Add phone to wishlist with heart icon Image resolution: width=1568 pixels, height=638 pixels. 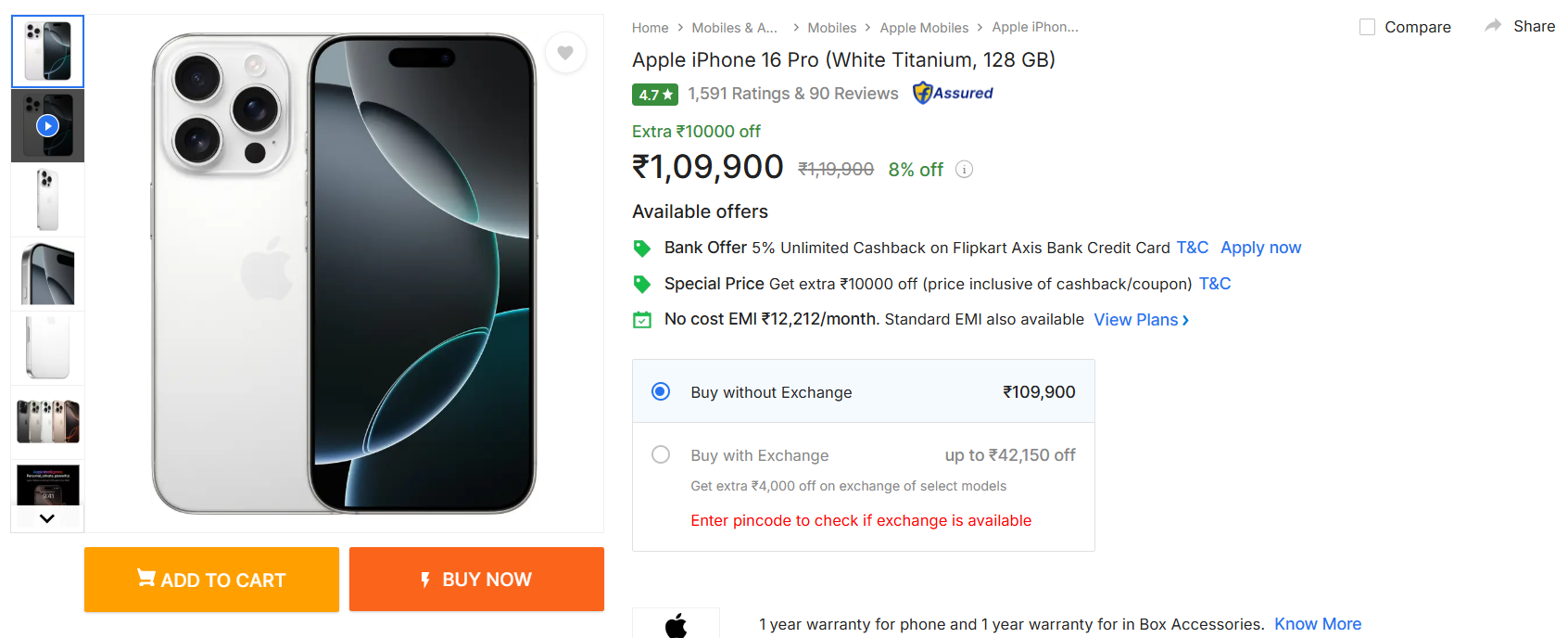[565, 53]
